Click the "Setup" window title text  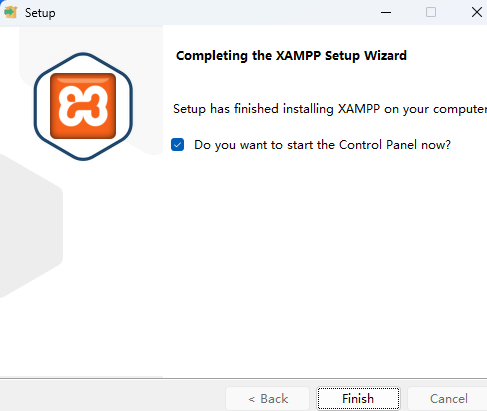click(x=40, y=13)
